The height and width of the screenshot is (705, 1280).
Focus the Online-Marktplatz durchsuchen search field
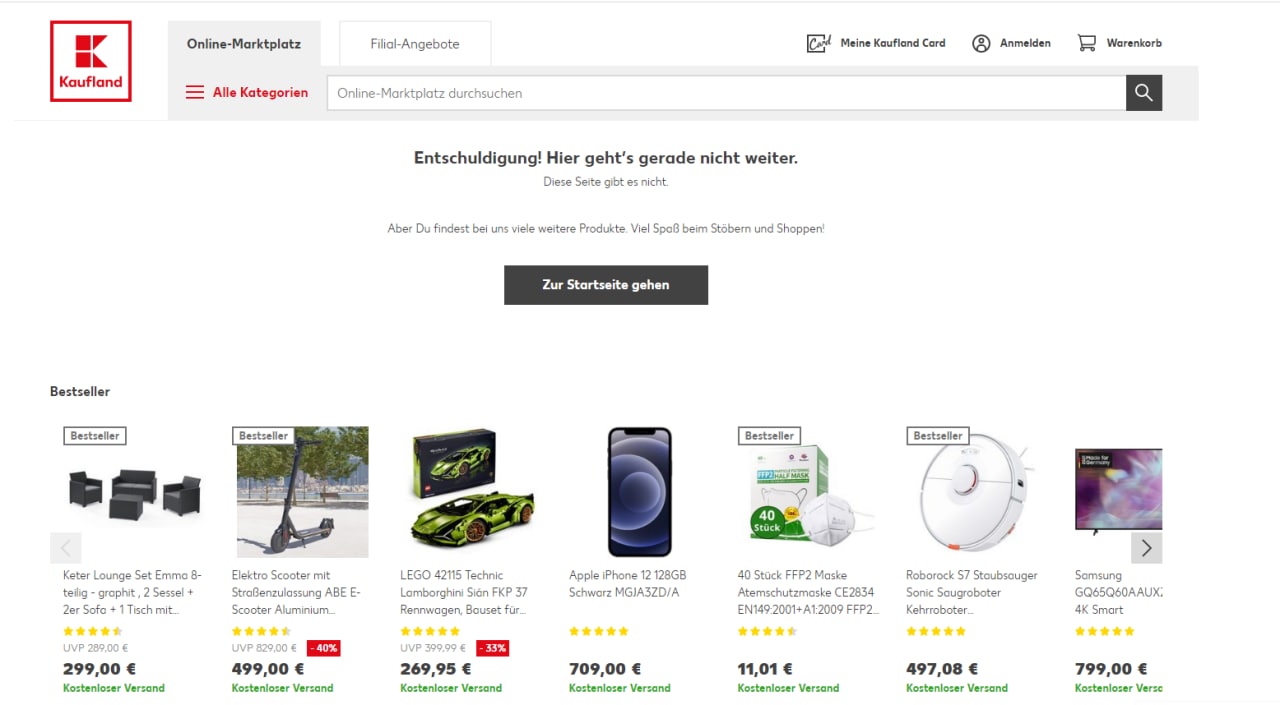pyautogui.click(x=726, y=93)
